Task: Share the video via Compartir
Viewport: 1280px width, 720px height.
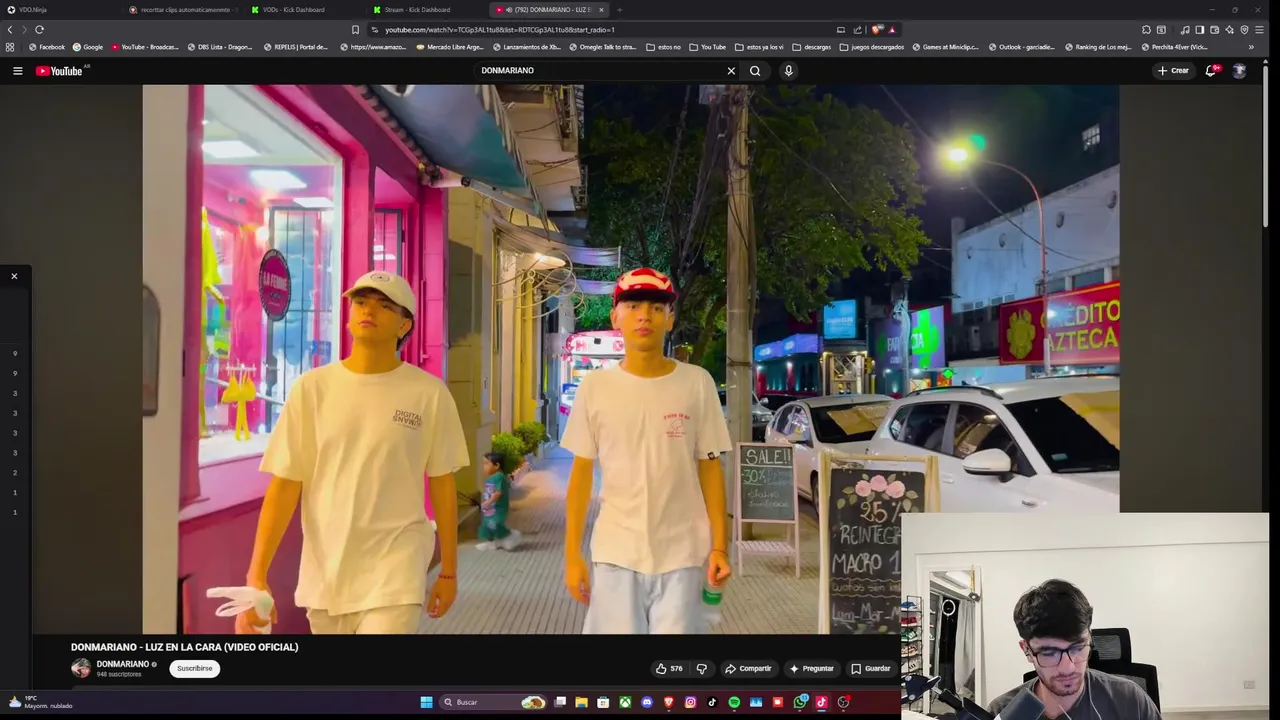Action: coord(748,668)
